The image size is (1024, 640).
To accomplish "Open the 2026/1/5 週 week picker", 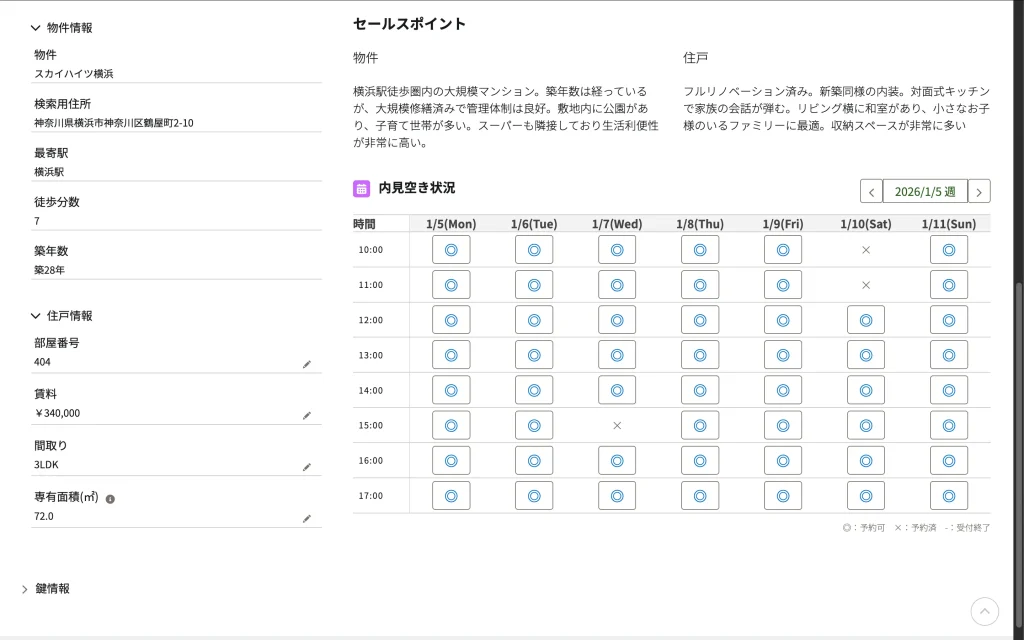I will [925, 191].
